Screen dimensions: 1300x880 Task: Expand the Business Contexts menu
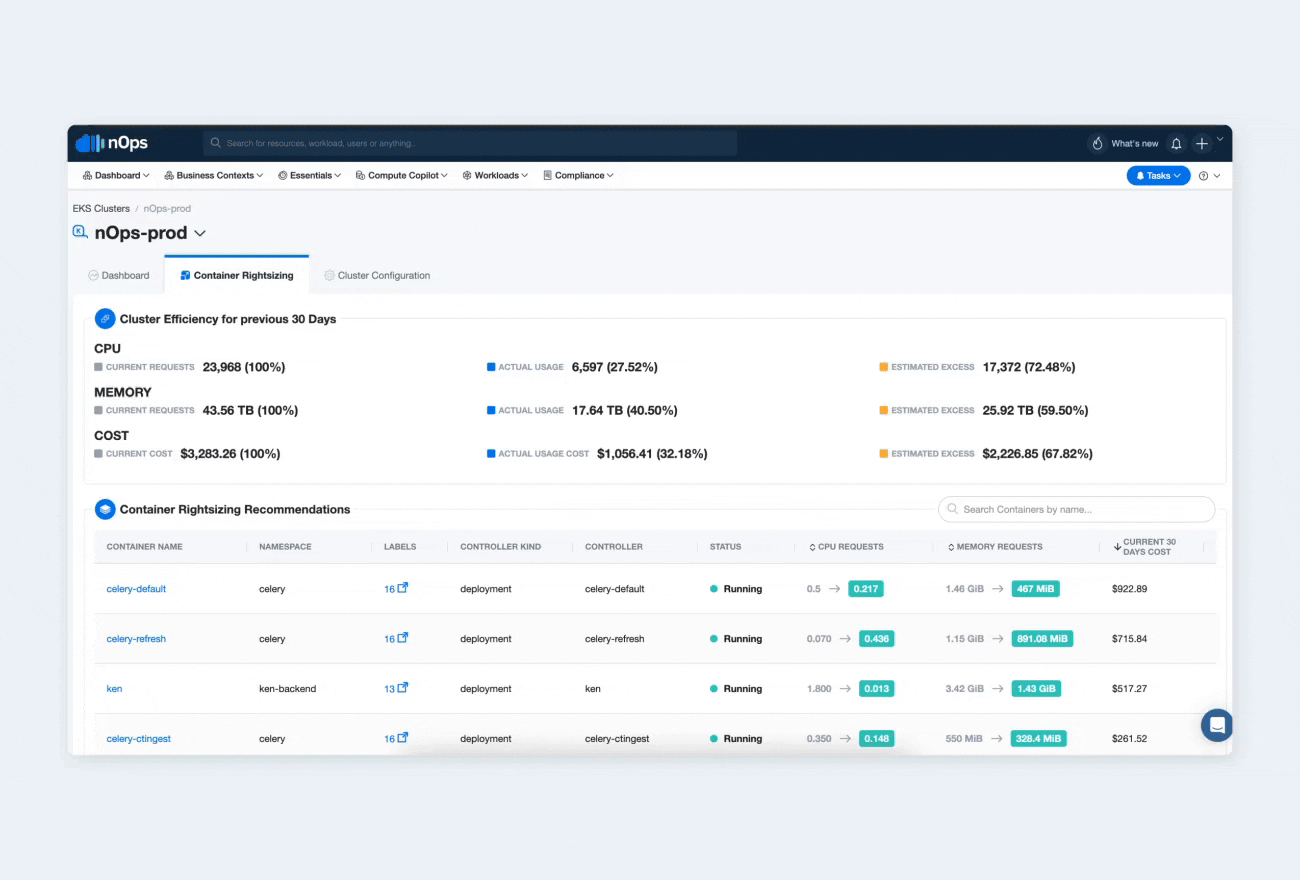coord(214,176)
